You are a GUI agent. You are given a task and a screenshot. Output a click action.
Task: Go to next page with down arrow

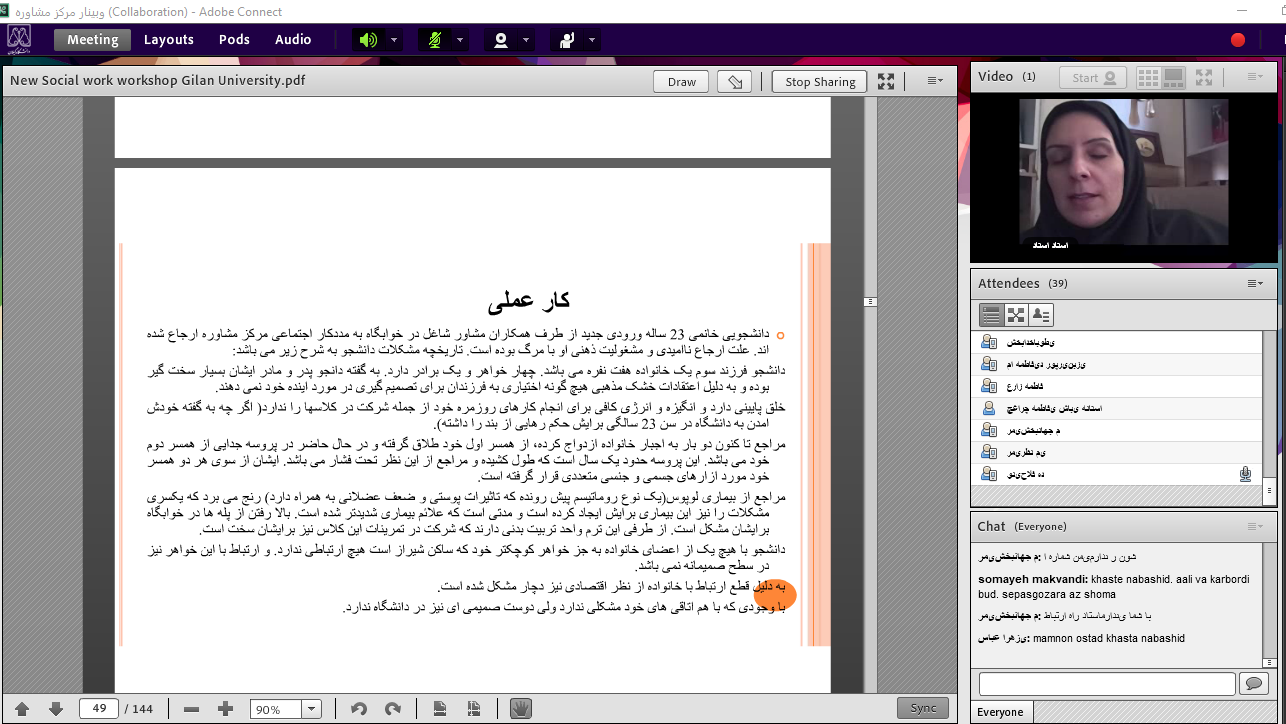tap(56, 709)
